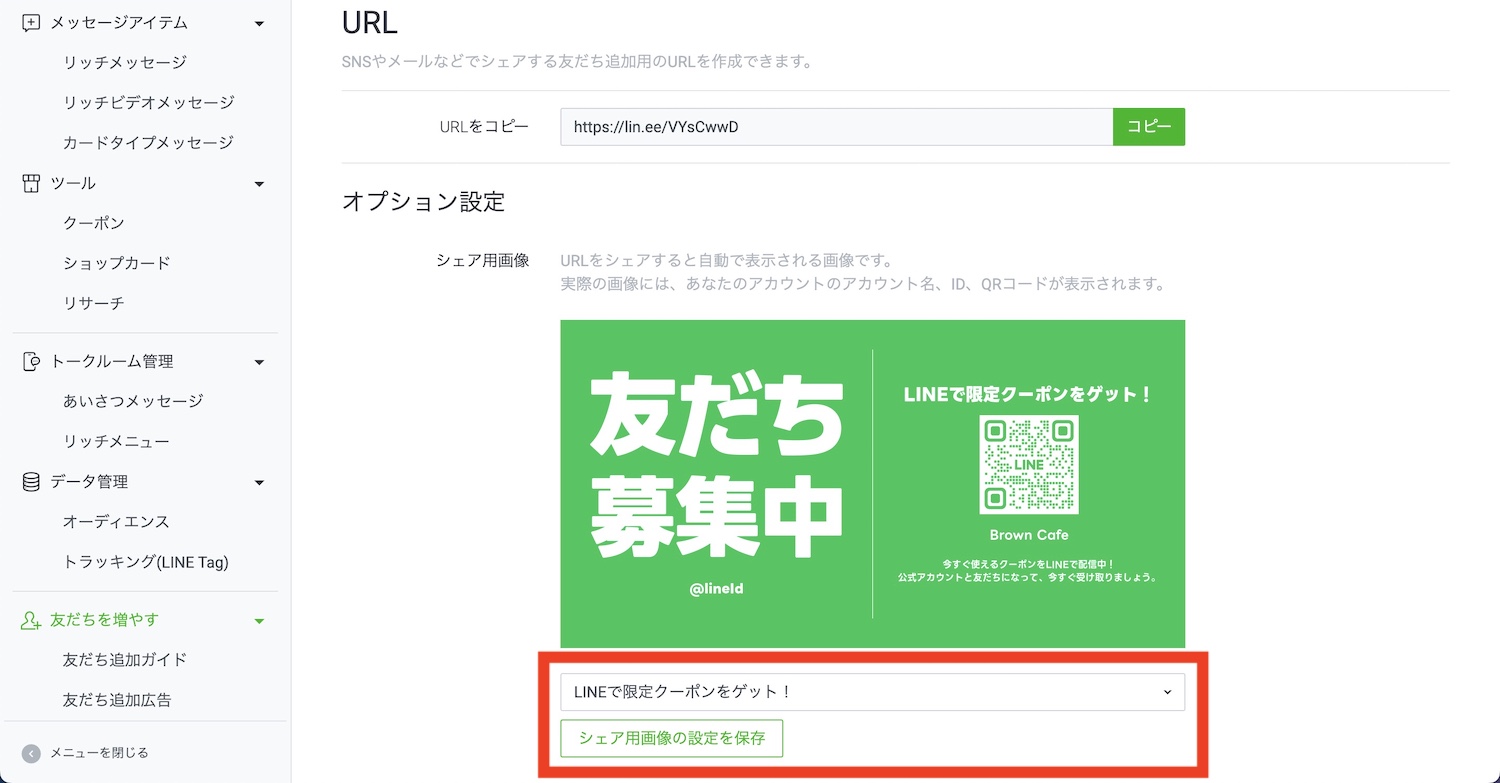Collapse the トークルーム管理 section arrow
1500x783 pixels.
[x=259, y=362]
